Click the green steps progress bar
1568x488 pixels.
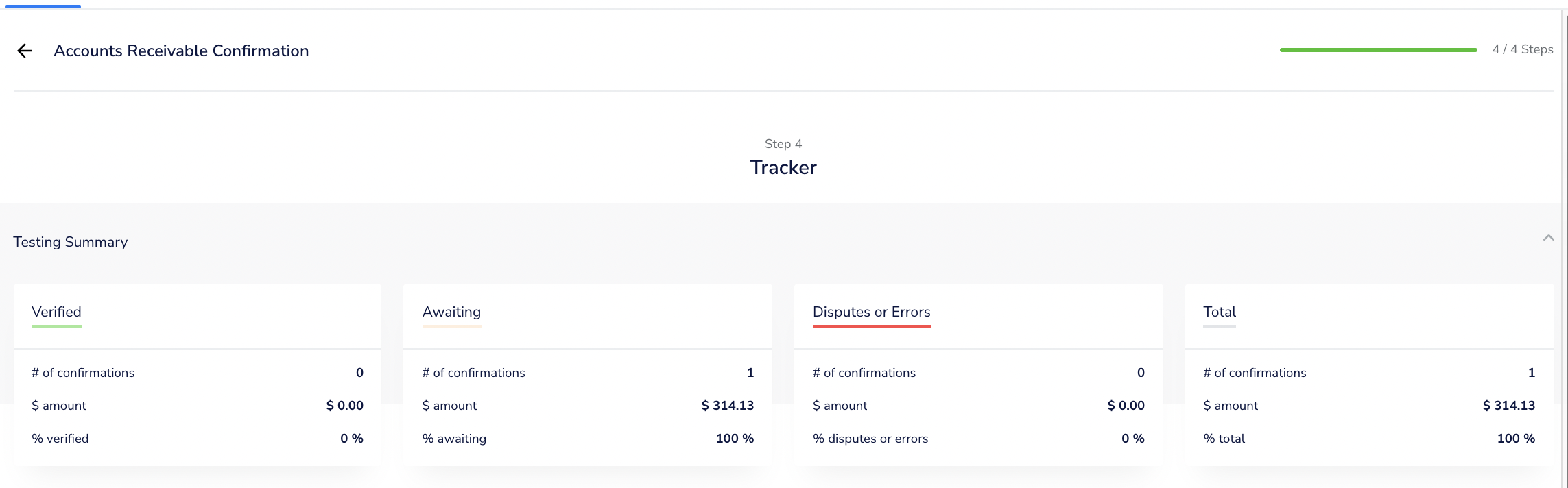[x=1378, y=50]
